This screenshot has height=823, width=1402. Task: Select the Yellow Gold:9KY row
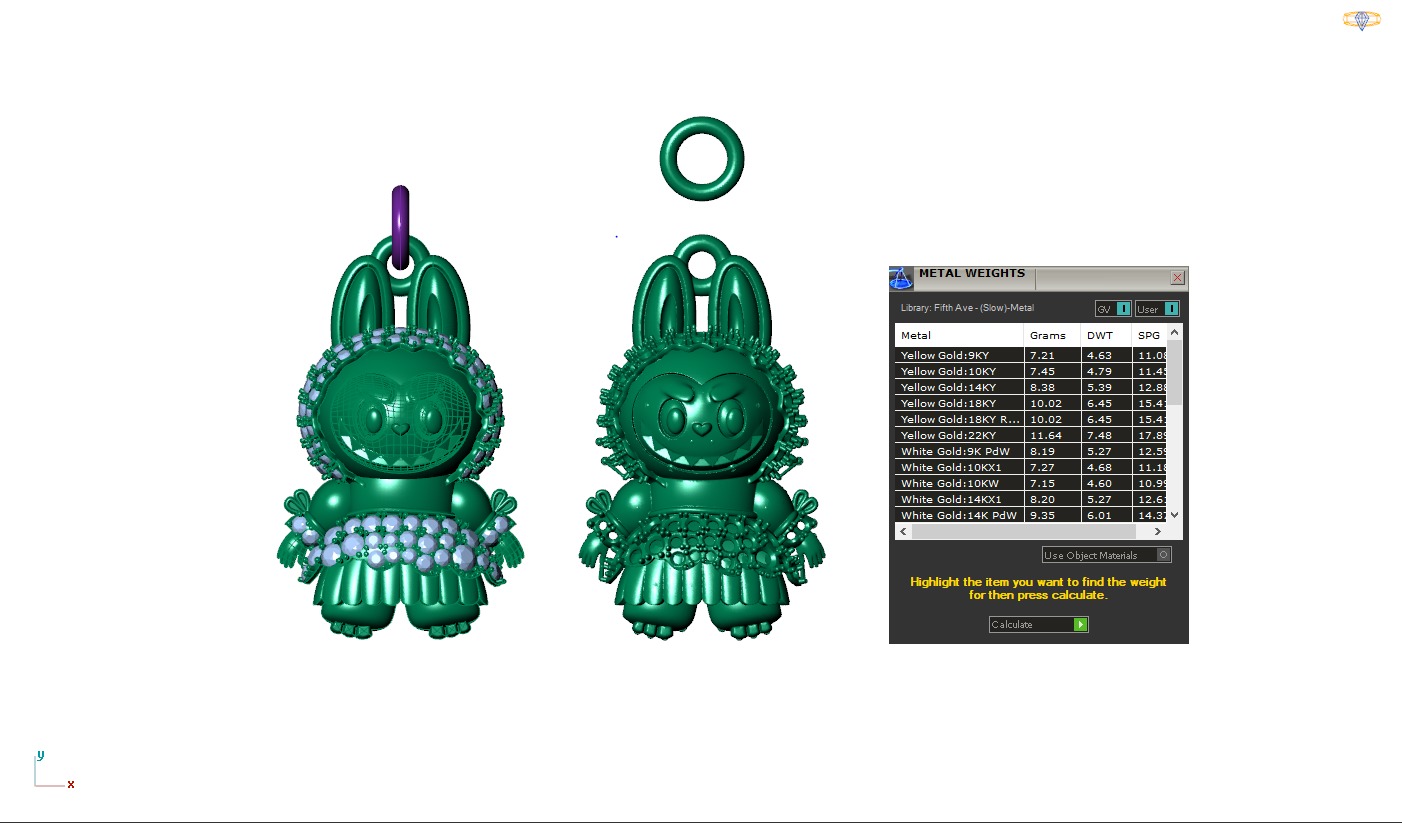[1031, 355]
